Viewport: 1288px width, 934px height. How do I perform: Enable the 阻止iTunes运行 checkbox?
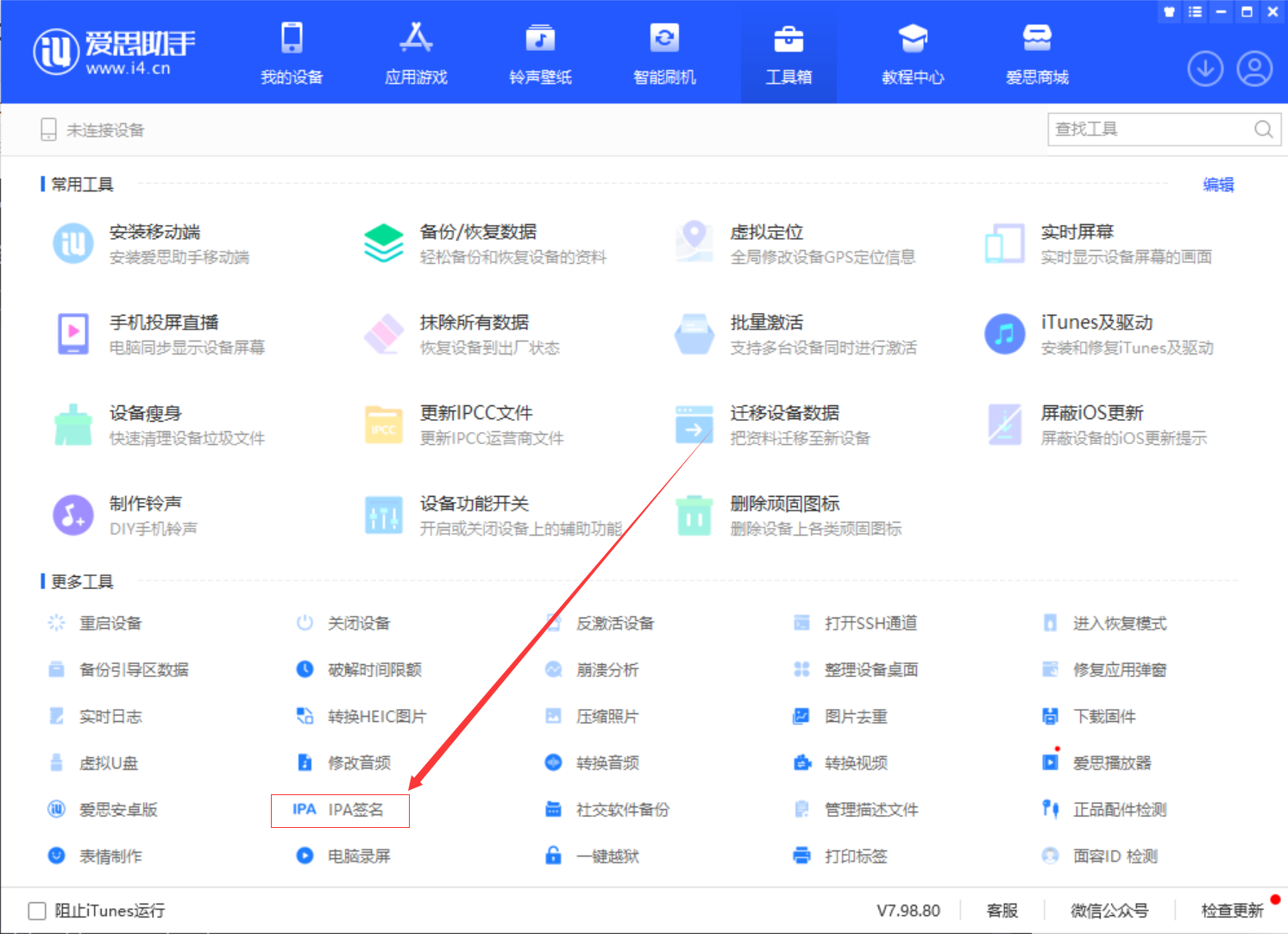point(37,911)
